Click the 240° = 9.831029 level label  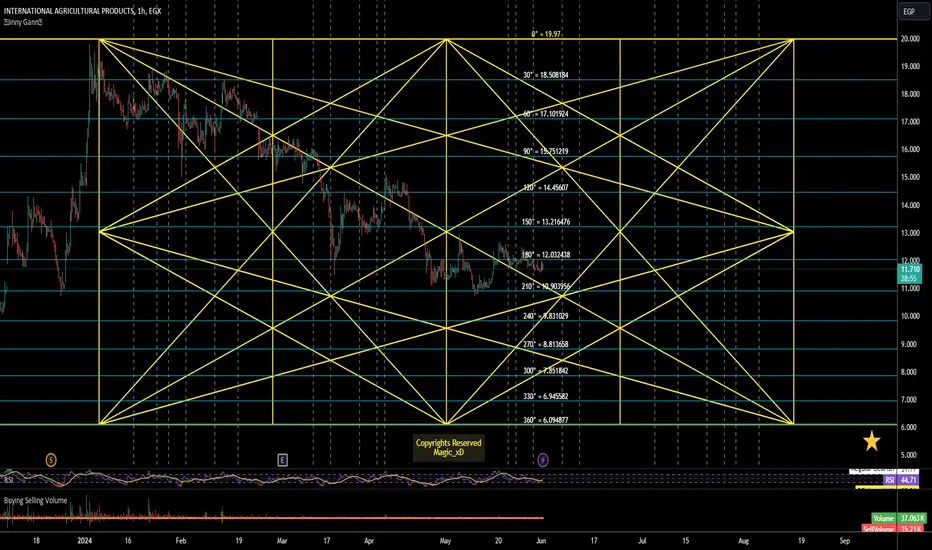[x=546, y=316]
